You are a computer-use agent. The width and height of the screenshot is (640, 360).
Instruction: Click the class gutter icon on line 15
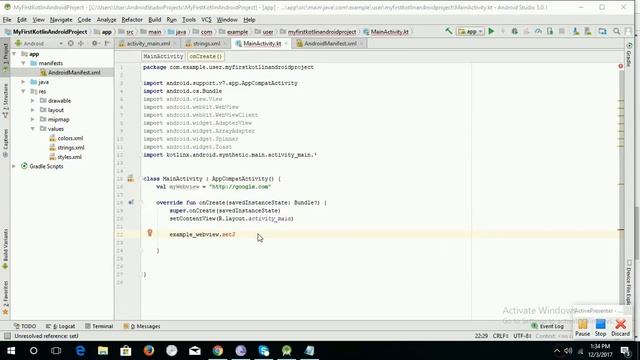tap(131, 178)
